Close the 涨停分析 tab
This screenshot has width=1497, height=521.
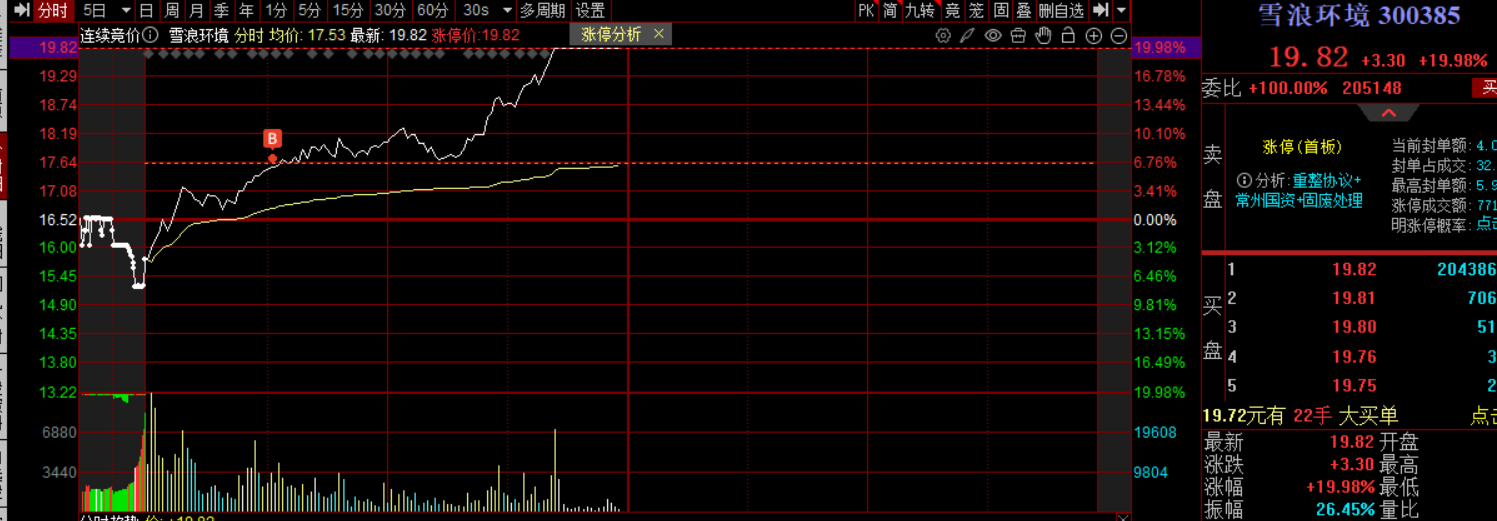tap(658, 34)
